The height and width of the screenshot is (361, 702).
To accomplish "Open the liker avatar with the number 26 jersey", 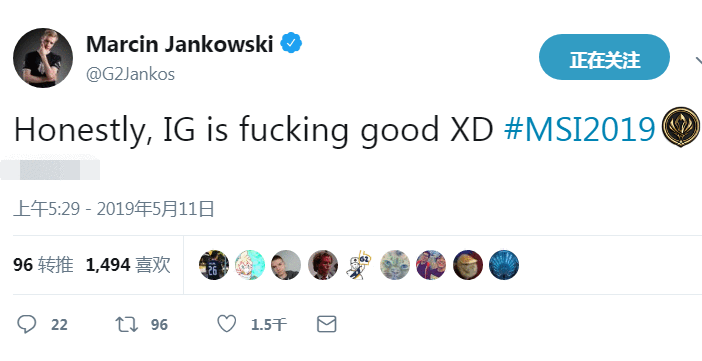I will click(214, 265).
